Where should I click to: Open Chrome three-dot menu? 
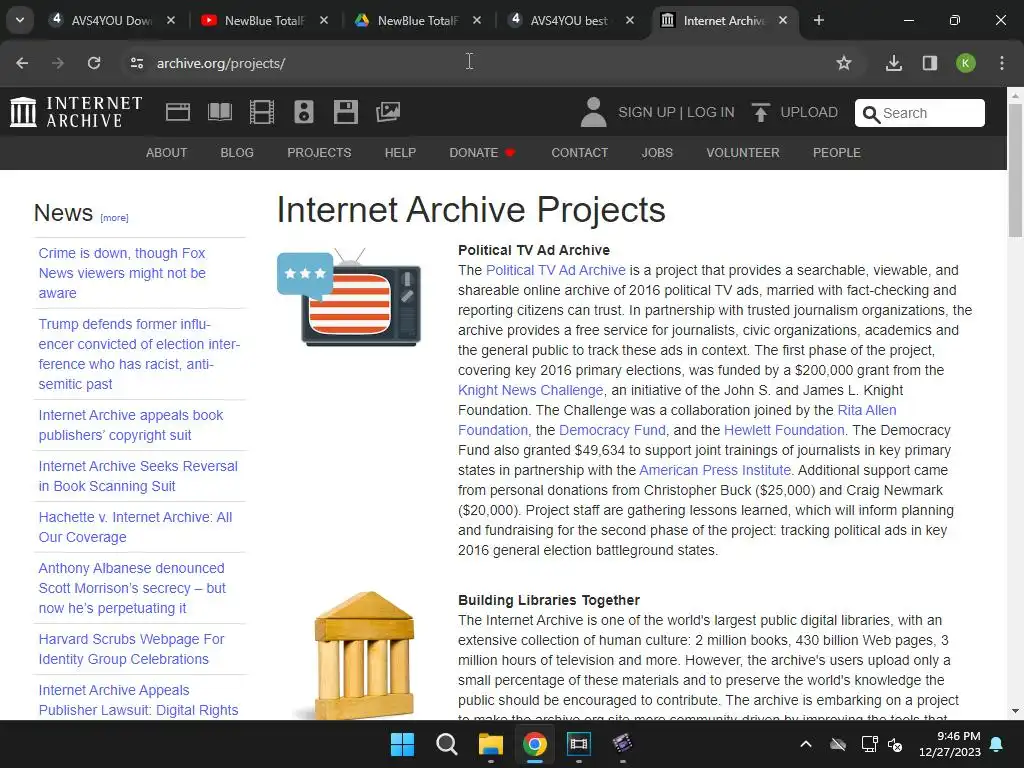click(1002, 63)
